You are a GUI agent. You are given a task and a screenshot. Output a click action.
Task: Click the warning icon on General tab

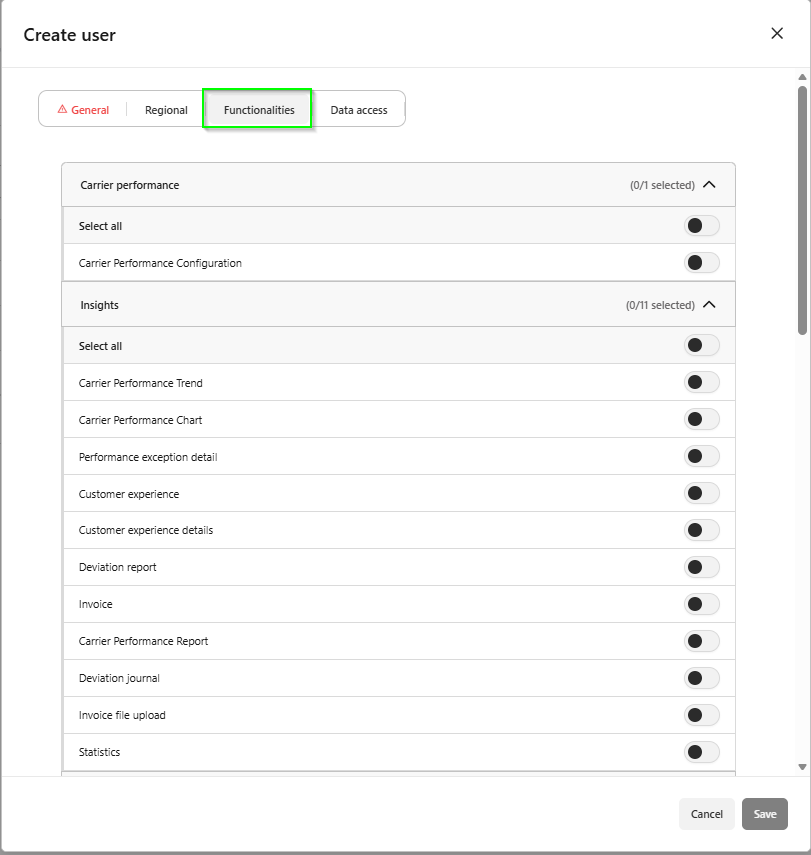point(62,110)
